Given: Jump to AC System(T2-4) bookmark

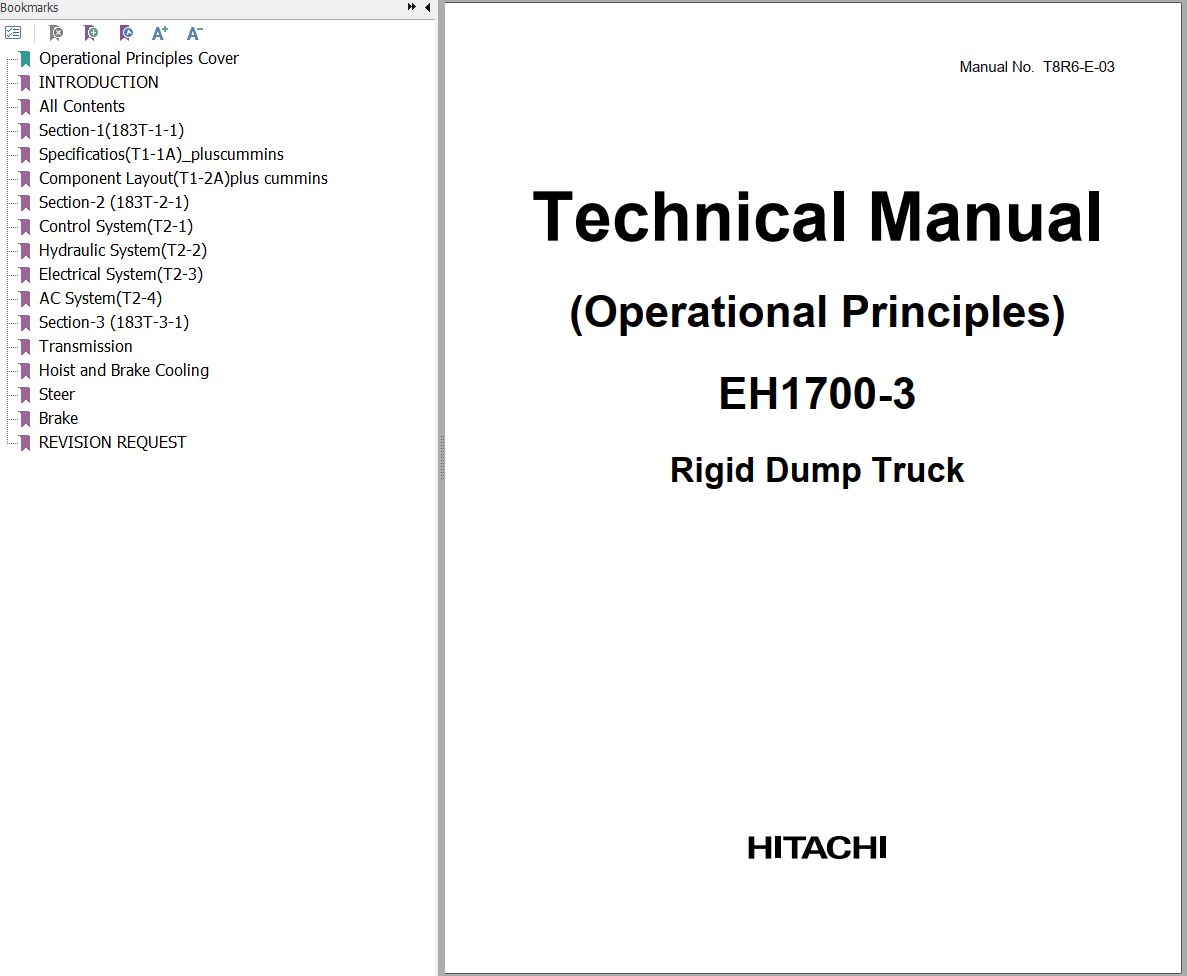Looking at the screenshot, I should [100, 298].
